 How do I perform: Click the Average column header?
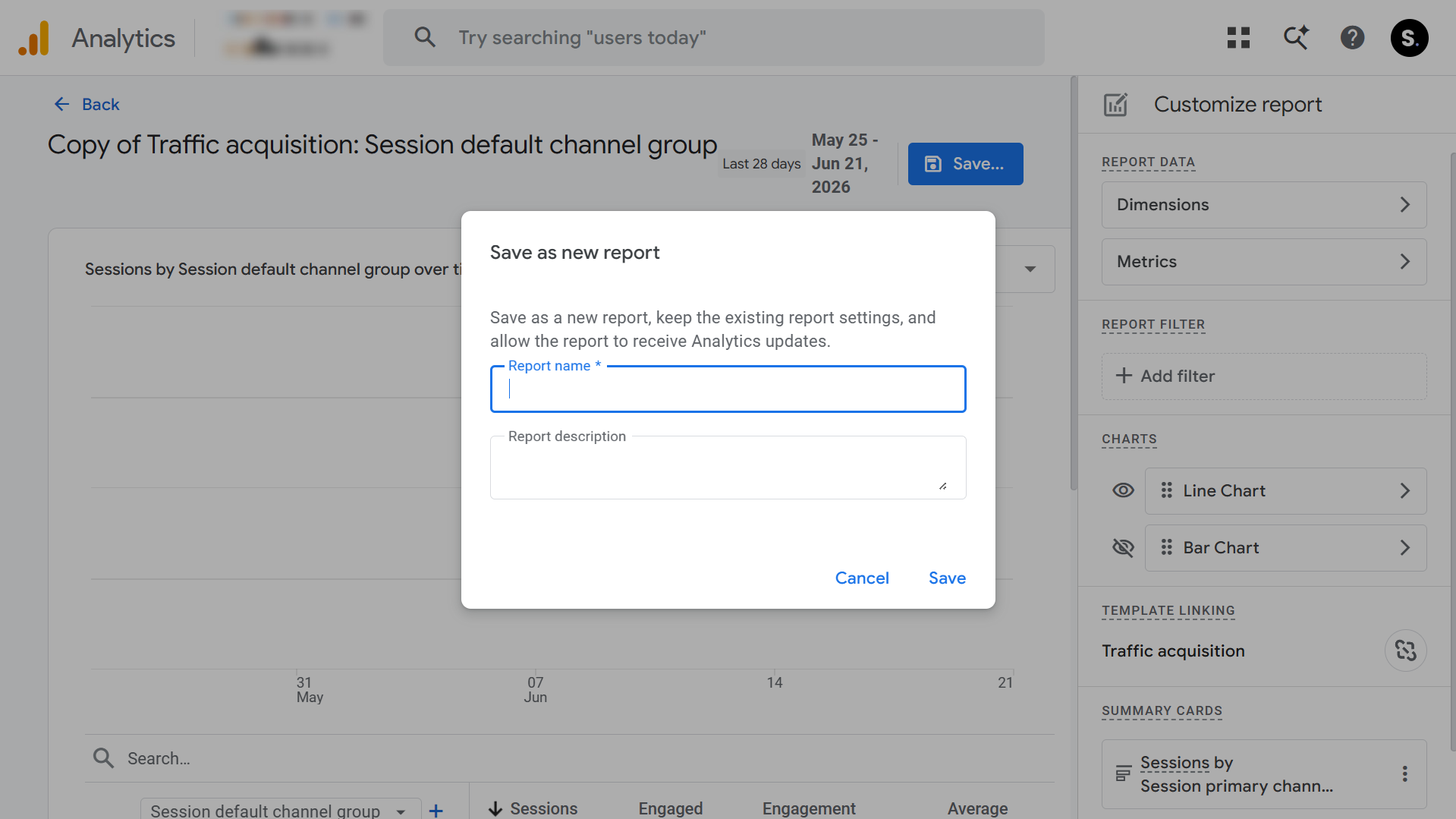977,809
